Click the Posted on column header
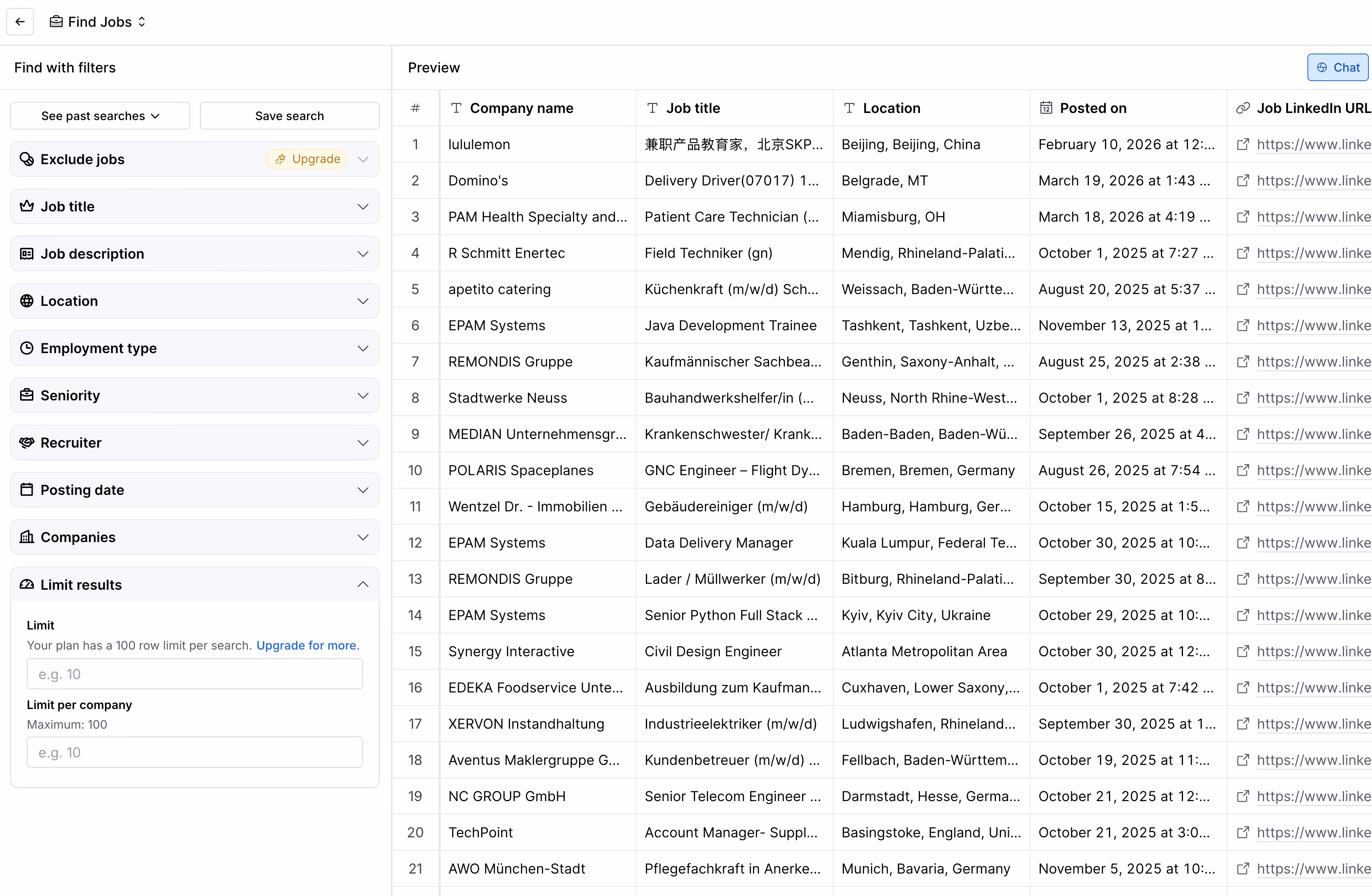Viewport: 1372px width, 896px height. pos(1128,108)
